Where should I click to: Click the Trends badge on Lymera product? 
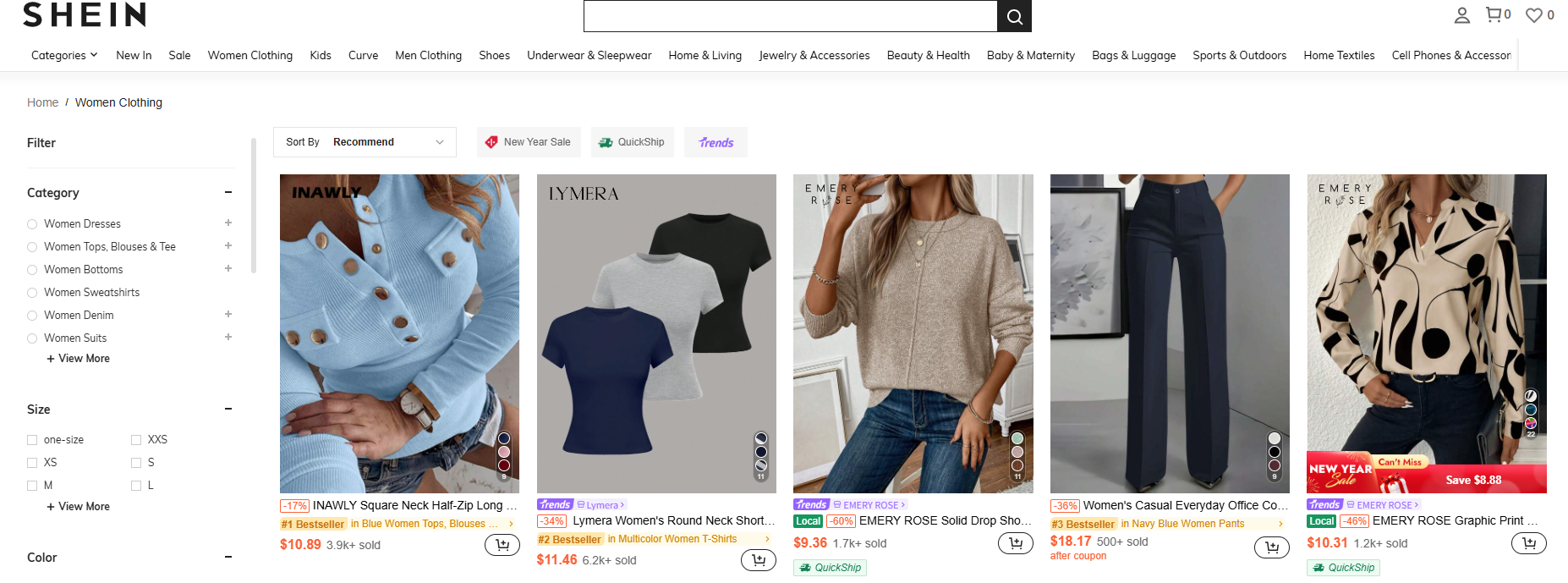click(555, 504)
